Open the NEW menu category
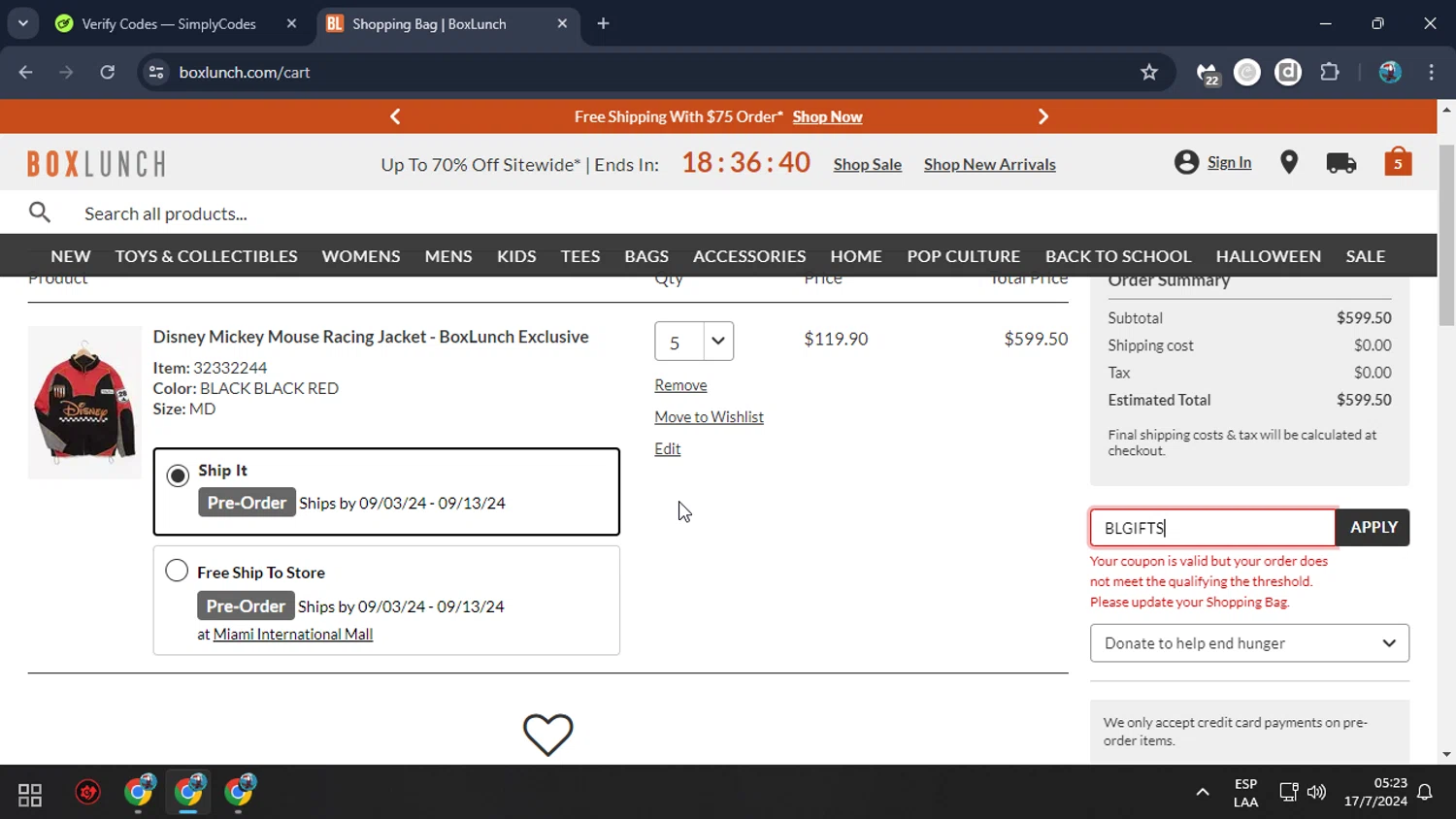 click(71, 256)
